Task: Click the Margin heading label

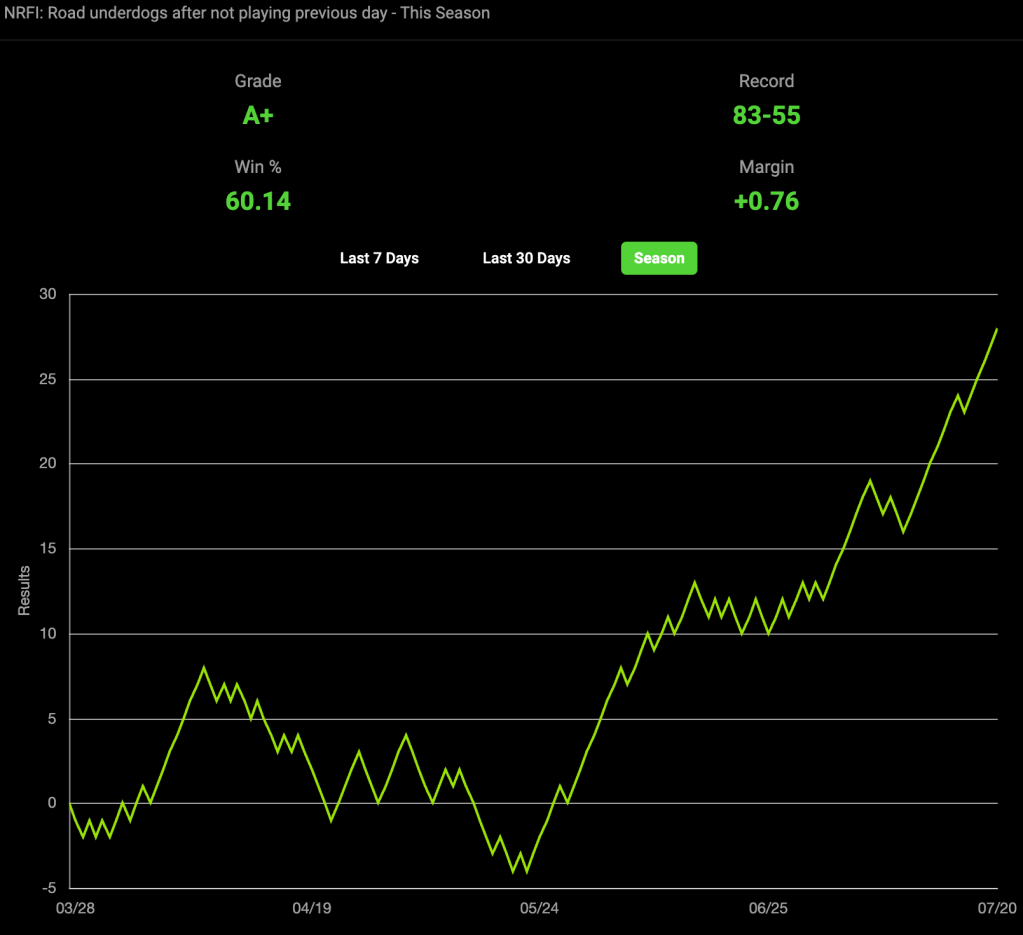Action: pos(767,167)
